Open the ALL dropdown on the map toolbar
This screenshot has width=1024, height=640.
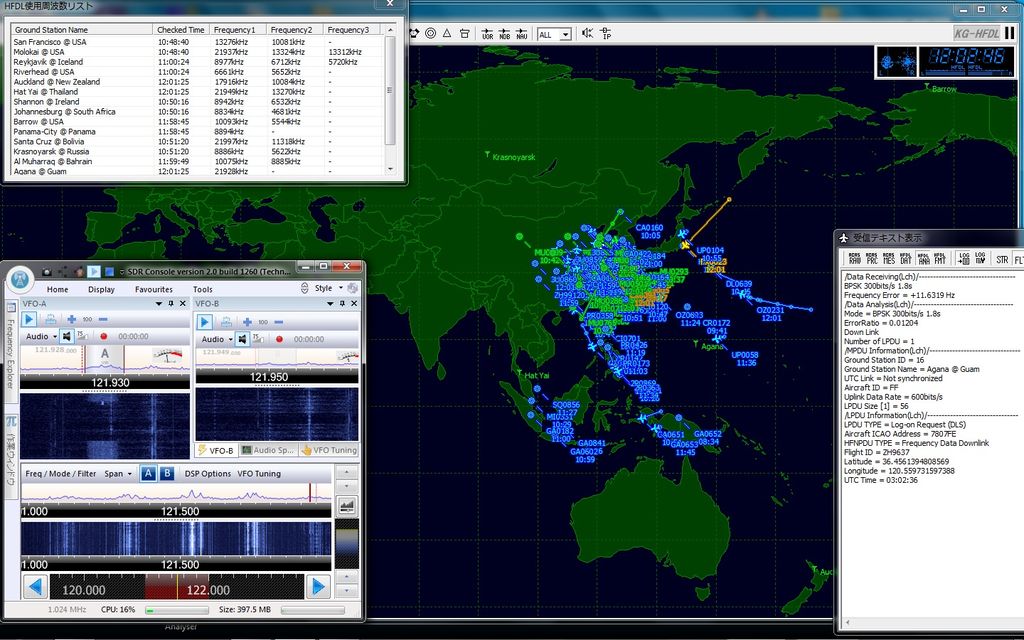coord(563,33)
